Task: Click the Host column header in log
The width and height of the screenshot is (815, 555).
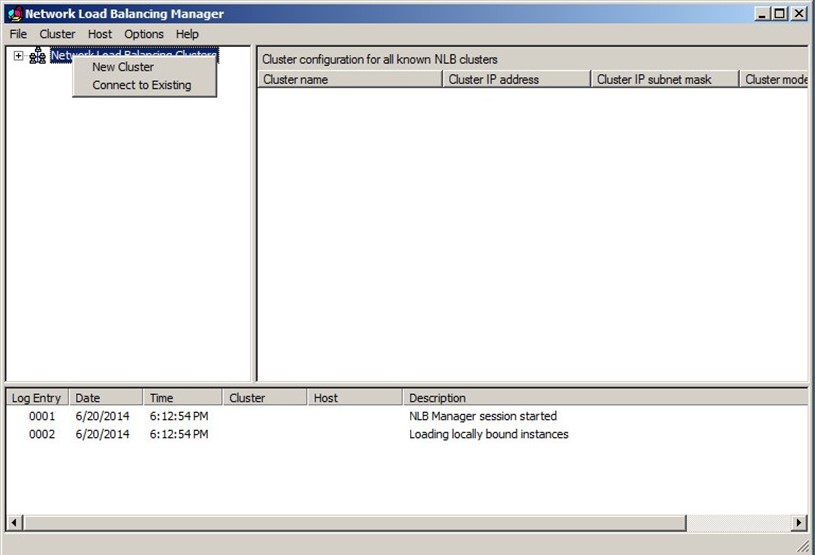Action: 355,398
